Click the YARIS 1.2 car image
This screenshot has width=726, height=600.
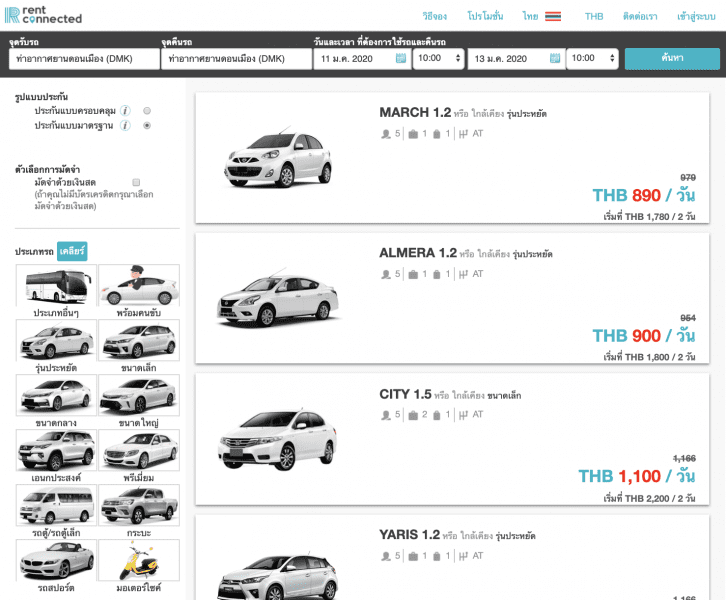(x=278, y=576)
